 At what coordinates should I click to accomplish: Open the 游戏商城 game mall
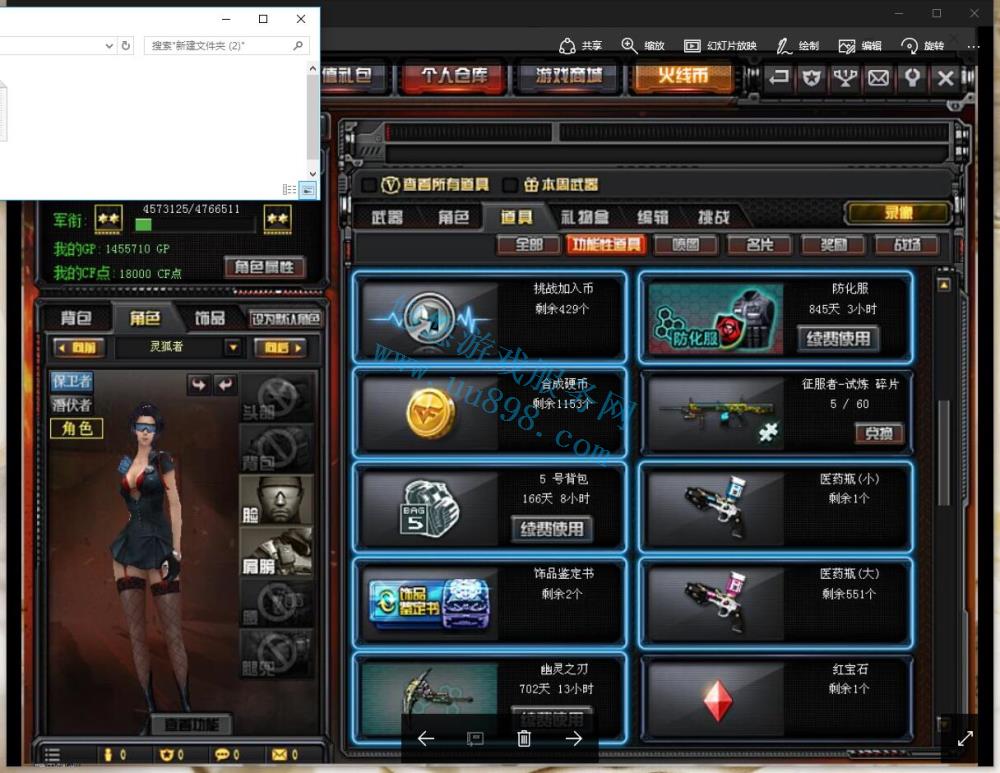point(568,77)
